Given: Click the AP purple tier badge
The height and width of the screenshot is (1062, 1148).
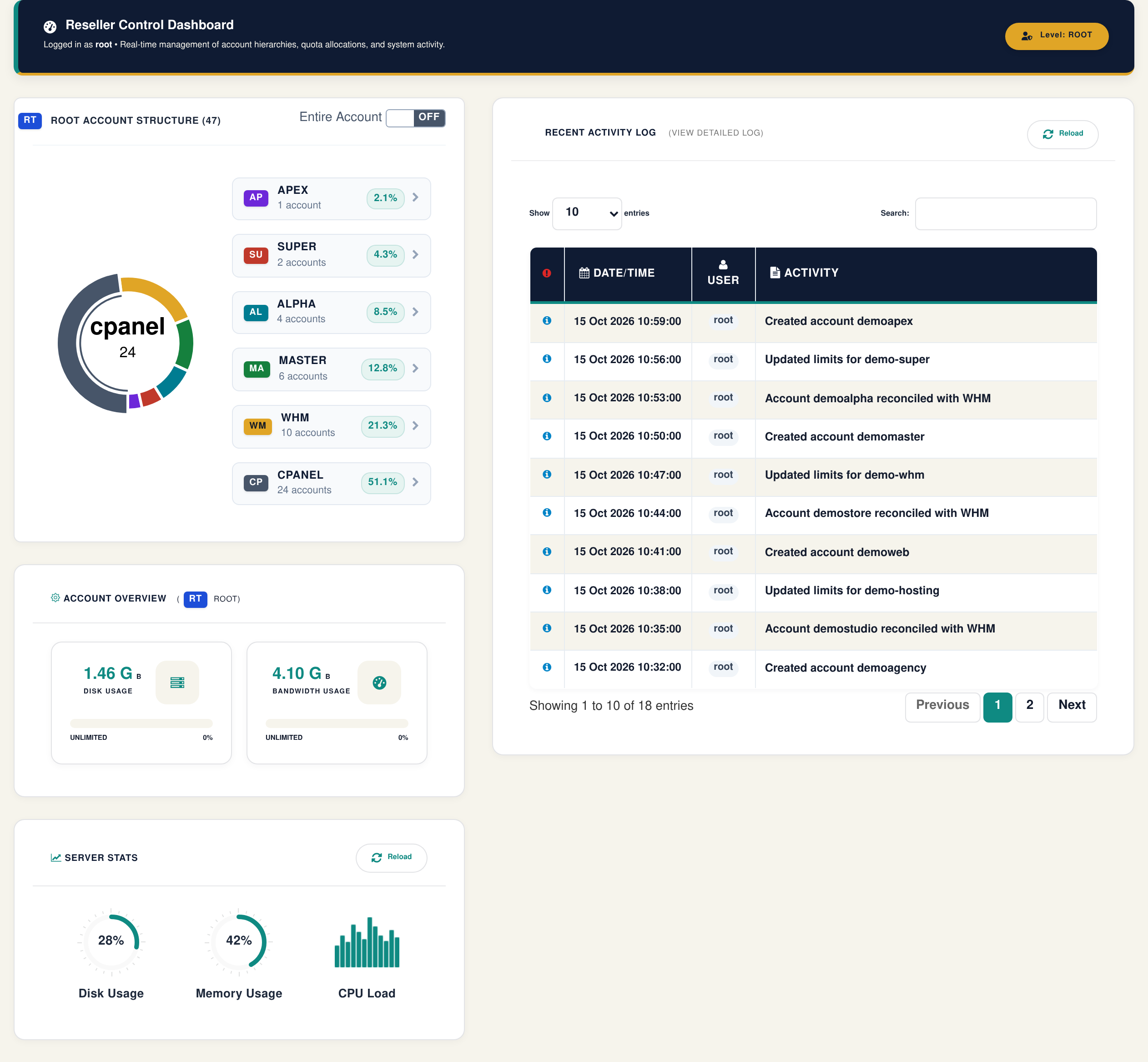Looking at the screenshot, I should [x=256, y=197].
